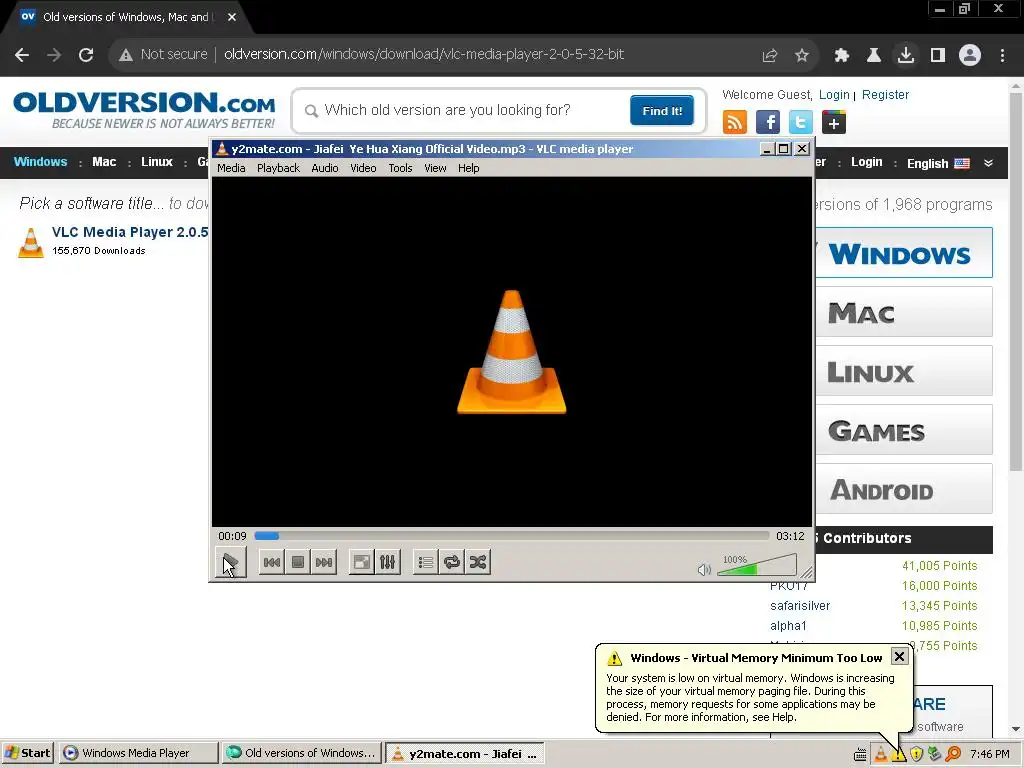Select the MAC platform button

tap(904, 312)
